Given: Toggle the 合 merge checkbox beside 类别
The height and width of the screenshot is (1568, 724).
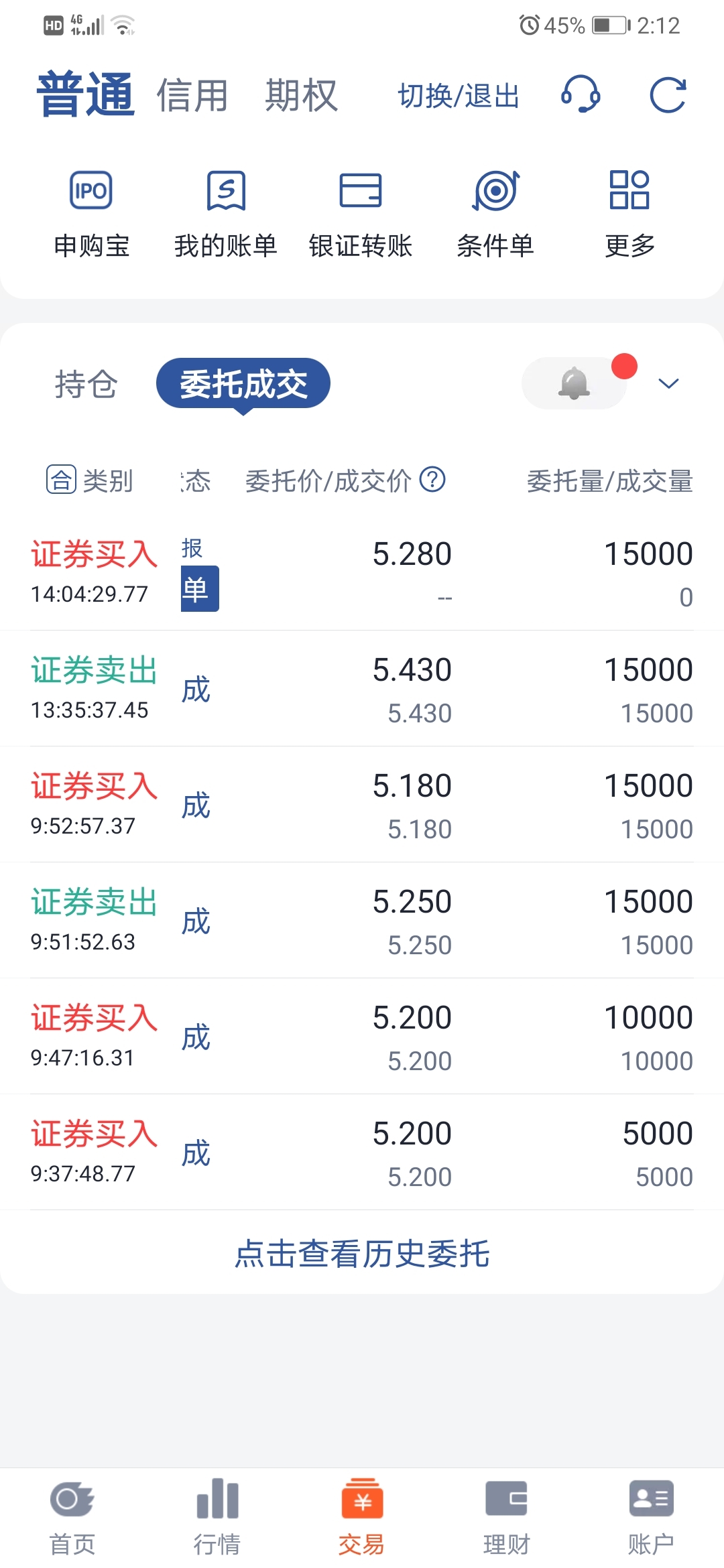Looking at the screenshot, I should [x=61, y=480].
